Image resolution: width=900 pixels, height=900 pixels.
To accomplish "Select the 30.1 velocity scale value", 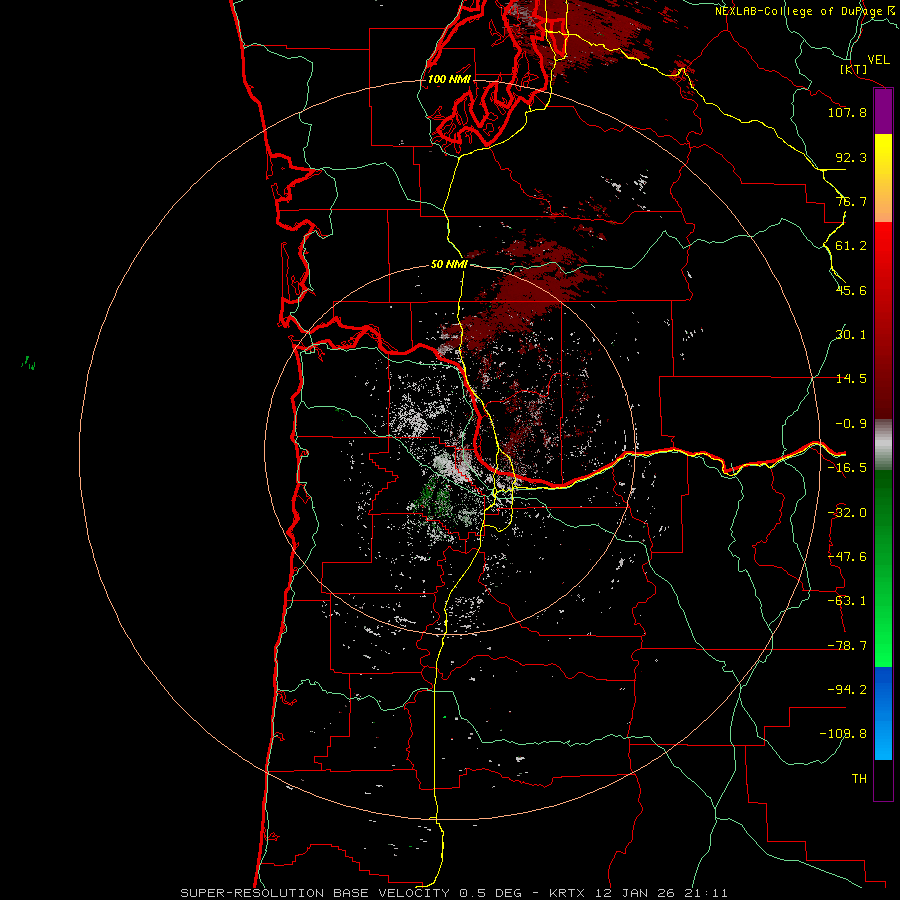I will (x=851, y=335).
